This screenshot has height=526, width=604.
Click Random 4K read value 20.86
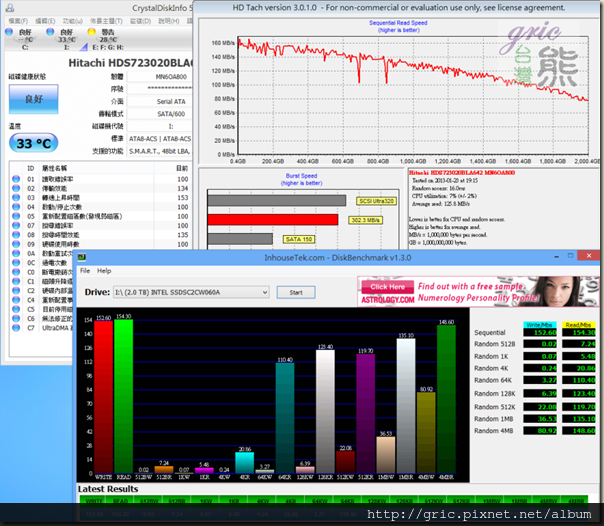point(579,368)
